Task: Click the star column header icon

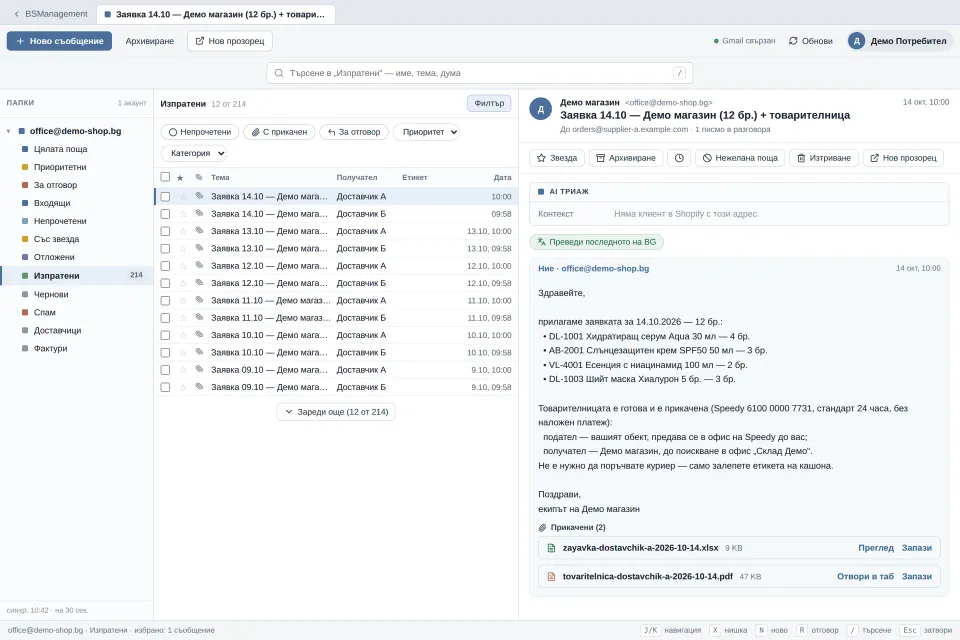Action: (180, 178)
